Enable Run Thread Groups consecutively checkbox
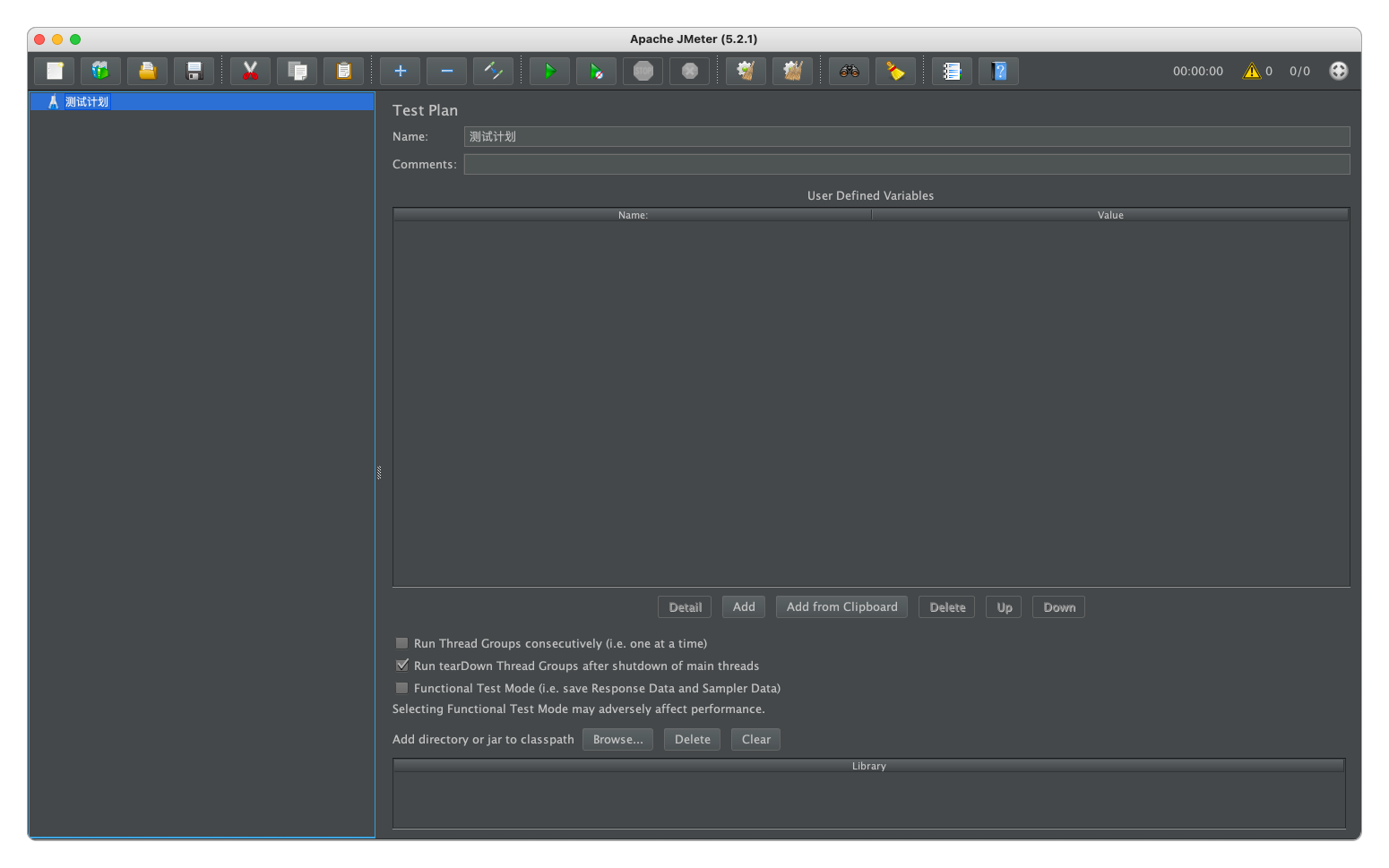1389x868 pixels. (x=401, y=643)
